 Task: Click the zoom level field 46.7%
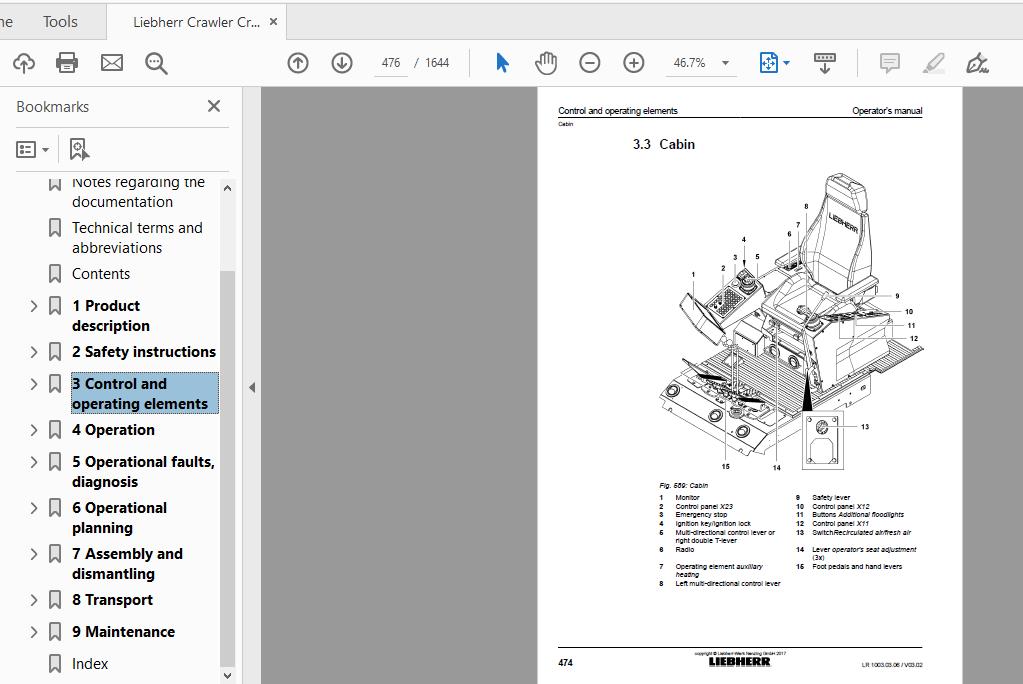pyautogui.click(x=689, y=63)
